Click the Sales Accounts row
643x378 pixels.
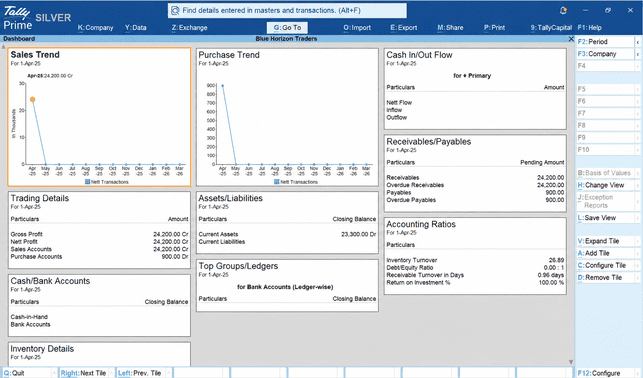click(99, 249)
